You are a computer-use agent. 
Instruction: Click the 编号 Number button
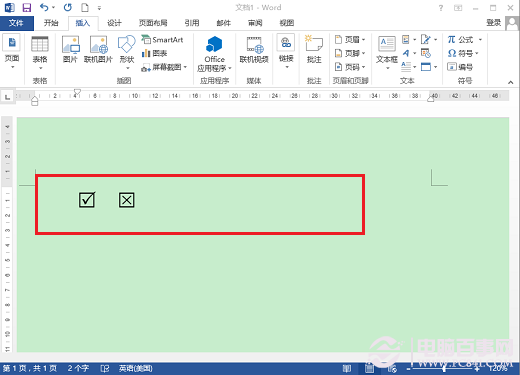[460, 67]
